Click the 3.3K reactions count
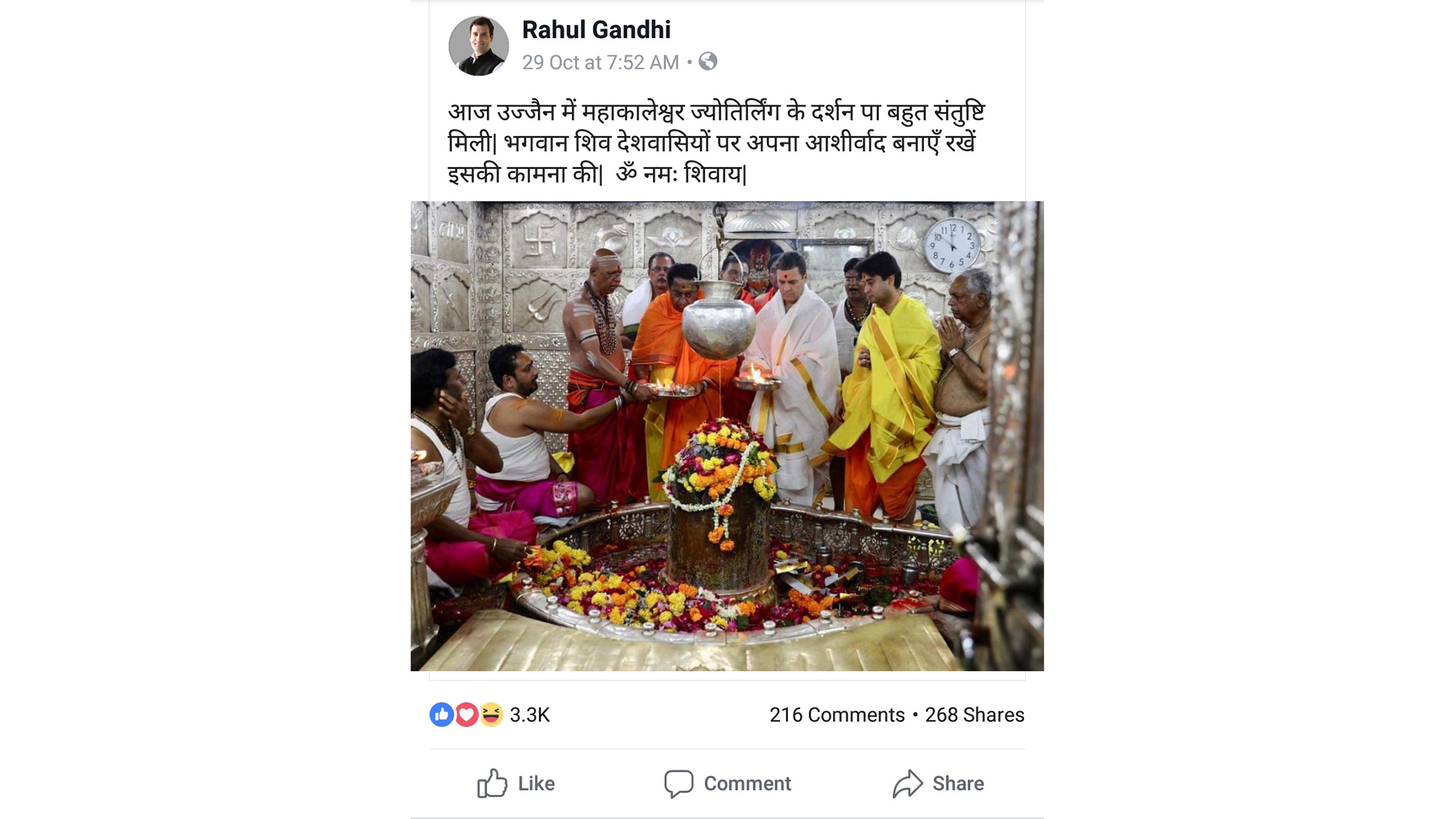The image size is (1456, 819). (x=530, y=716)
